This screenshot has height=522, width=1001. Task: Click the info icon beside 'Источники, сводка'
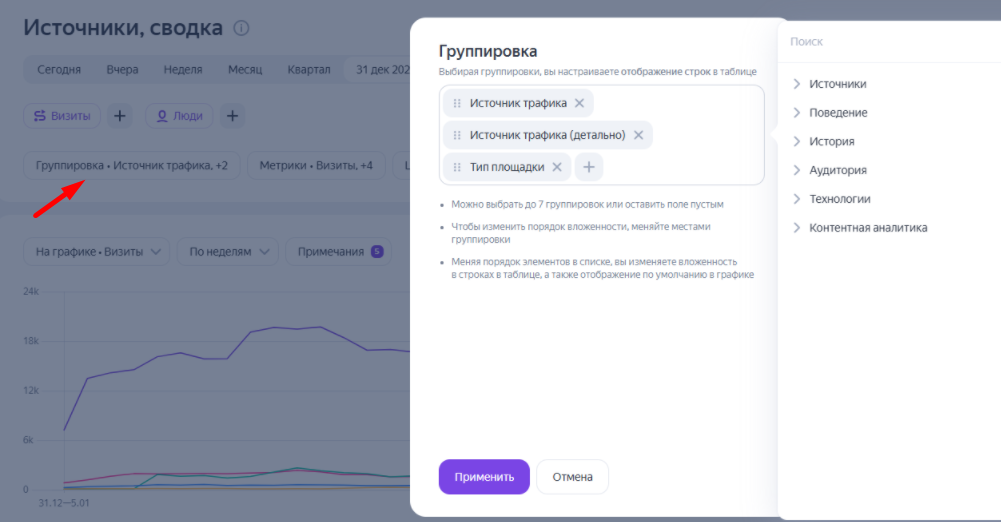click(x=241, y=28)
